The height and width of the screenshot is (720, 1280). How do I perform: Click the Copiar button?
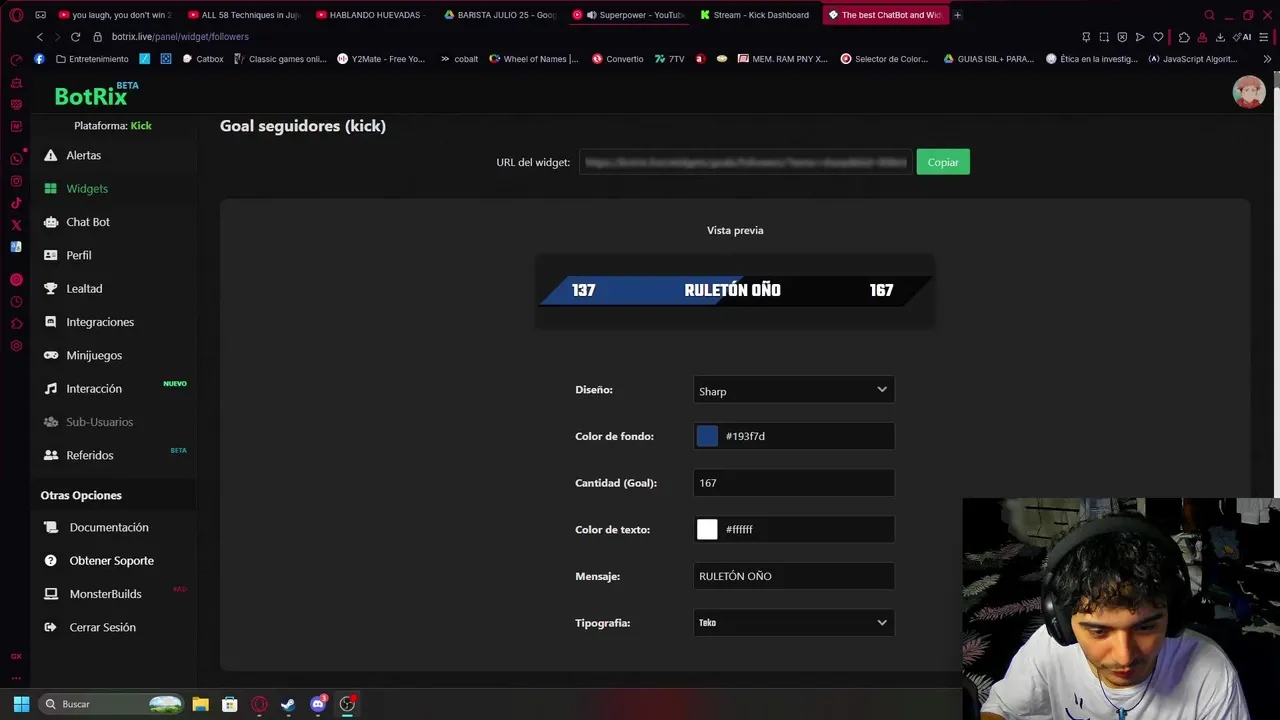943,162
